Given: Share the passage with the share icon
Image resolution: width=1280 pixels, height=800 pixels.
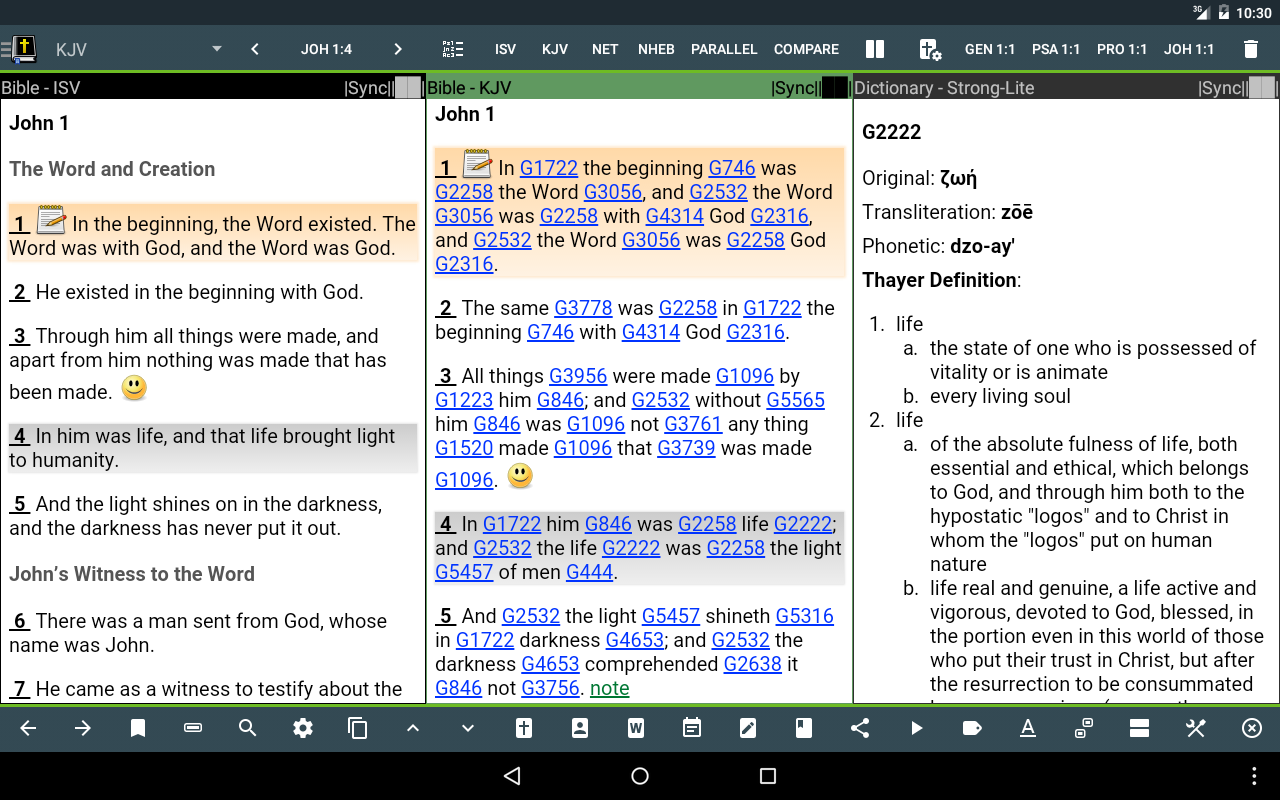Looking at the screenshot, I should coord(859,728).
